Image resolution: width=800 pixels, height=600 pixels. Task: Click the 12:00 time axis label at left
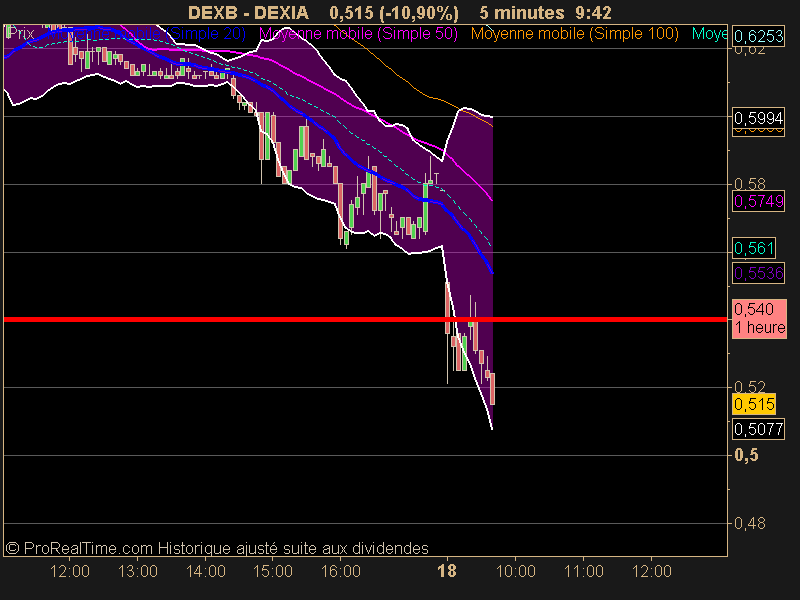click(x=70, y=571)
